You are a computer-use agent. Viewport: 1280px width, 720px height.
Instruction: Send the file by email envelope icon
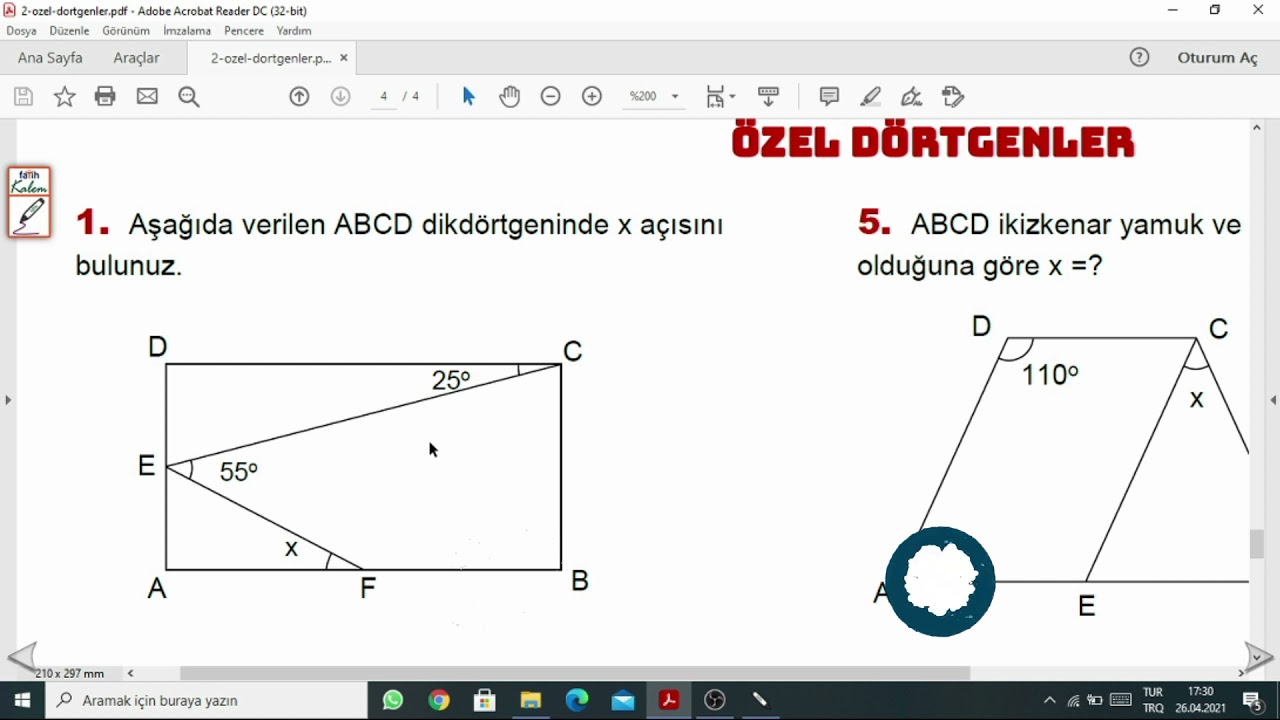coord(147,97)
